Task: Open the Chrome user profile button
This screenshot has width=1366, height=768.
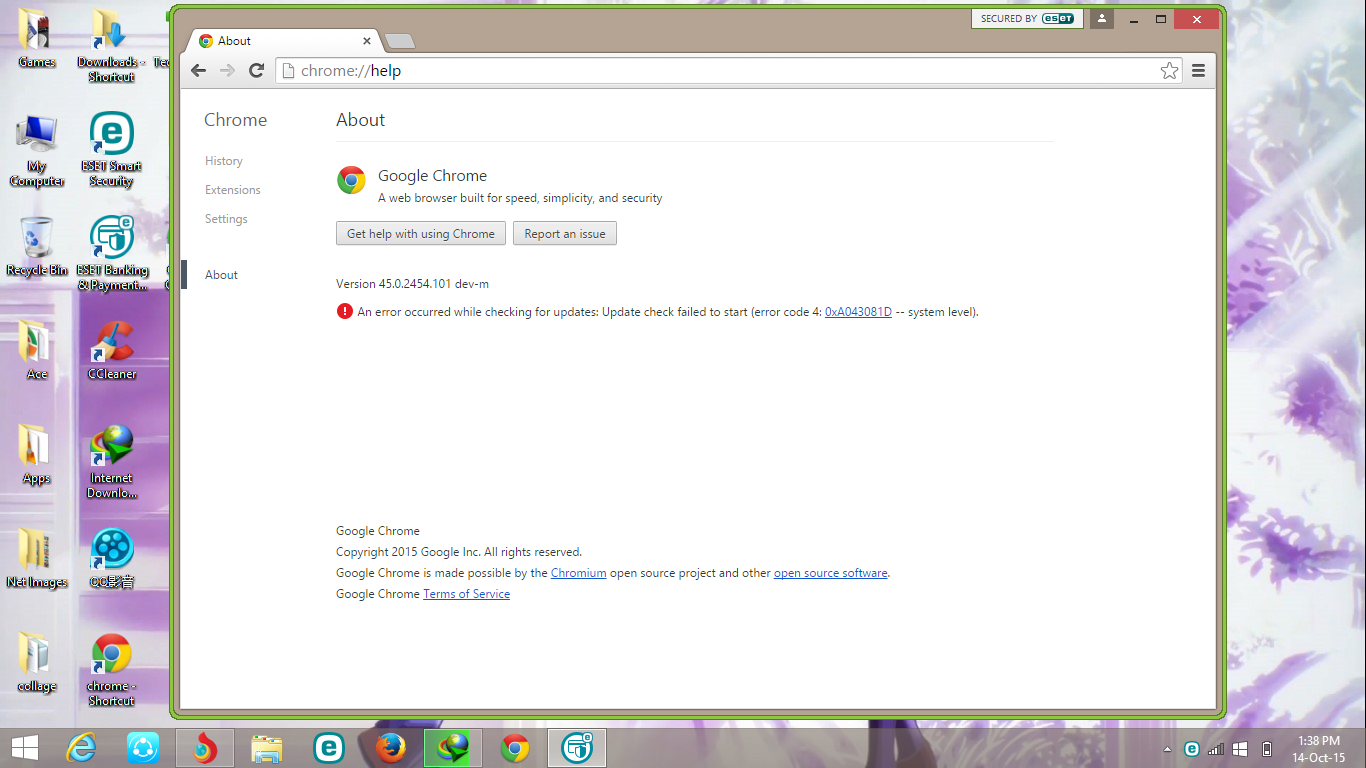Action: 1102,18
